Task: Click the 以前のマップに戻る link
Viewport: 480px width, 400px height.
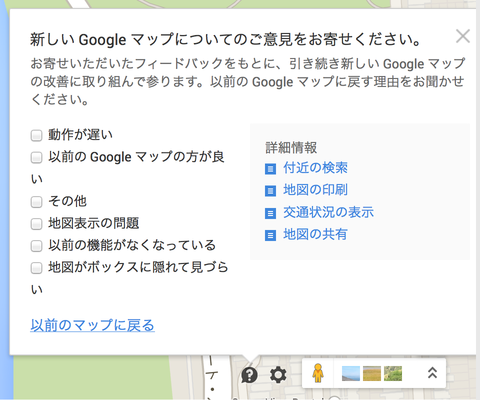Action: point(92,325)
